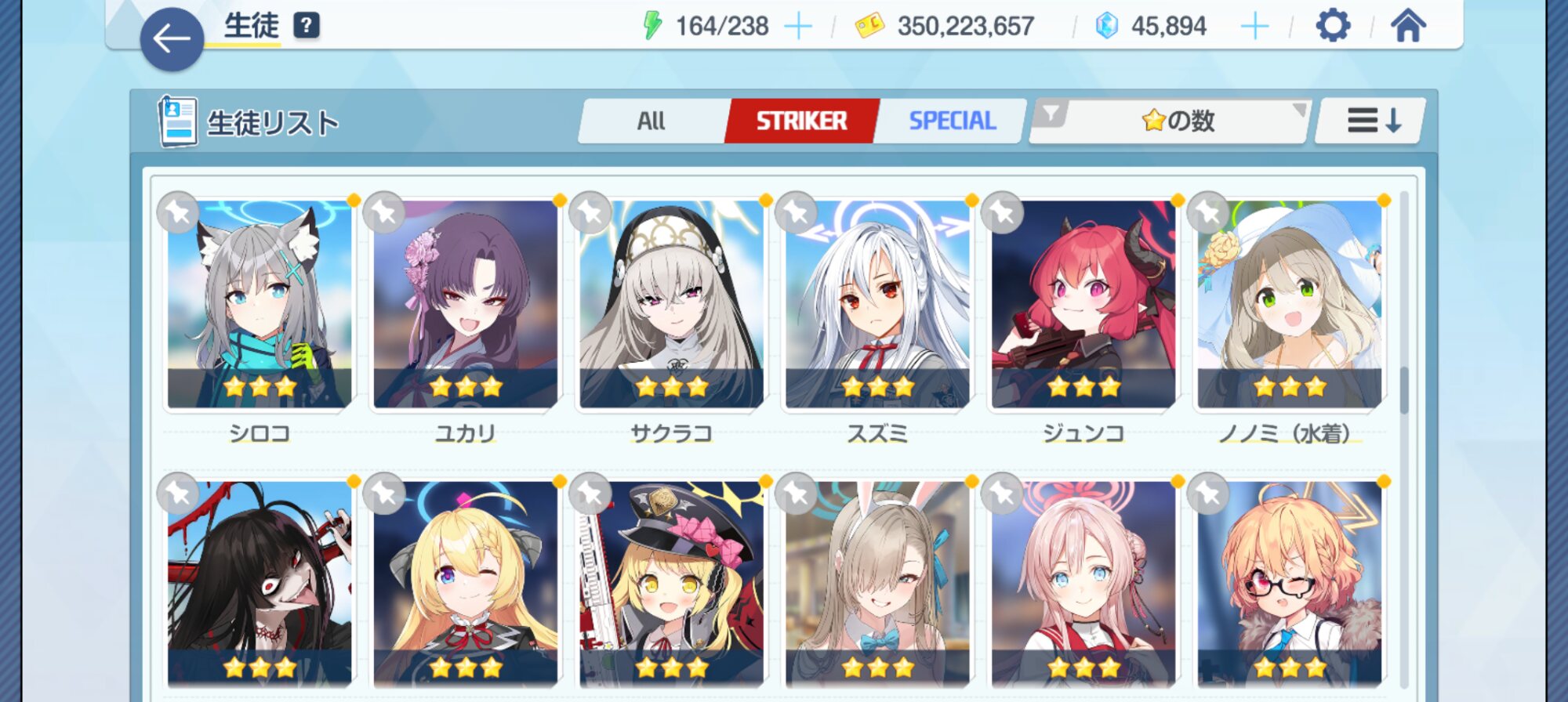The height and width of the screenshot is (702, 1568).
Task: Open the settings gear icon
Action: click(1333, 26)
